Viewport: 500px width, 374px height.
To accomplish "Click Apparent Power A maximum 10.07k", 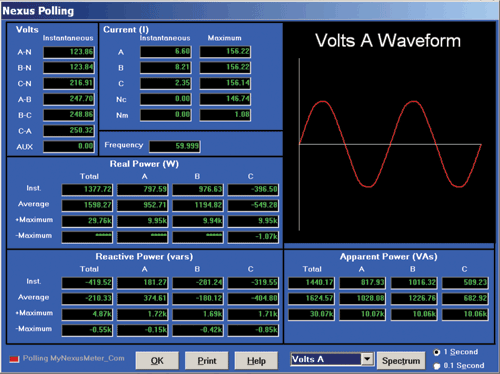I will [x=362, y=314].
